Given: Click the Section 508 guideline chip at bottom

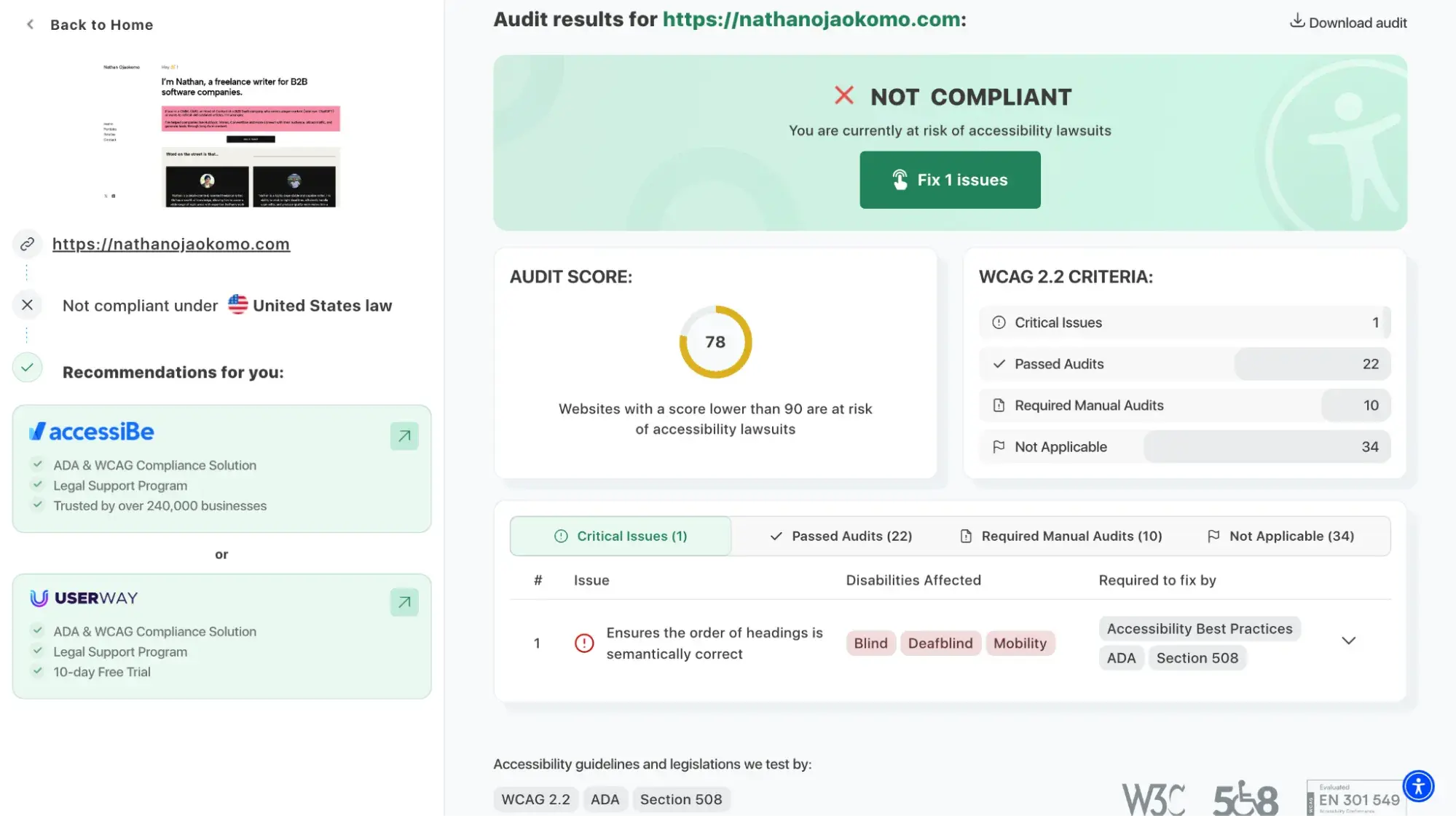Looking at the screenshot, I should 681,799.
